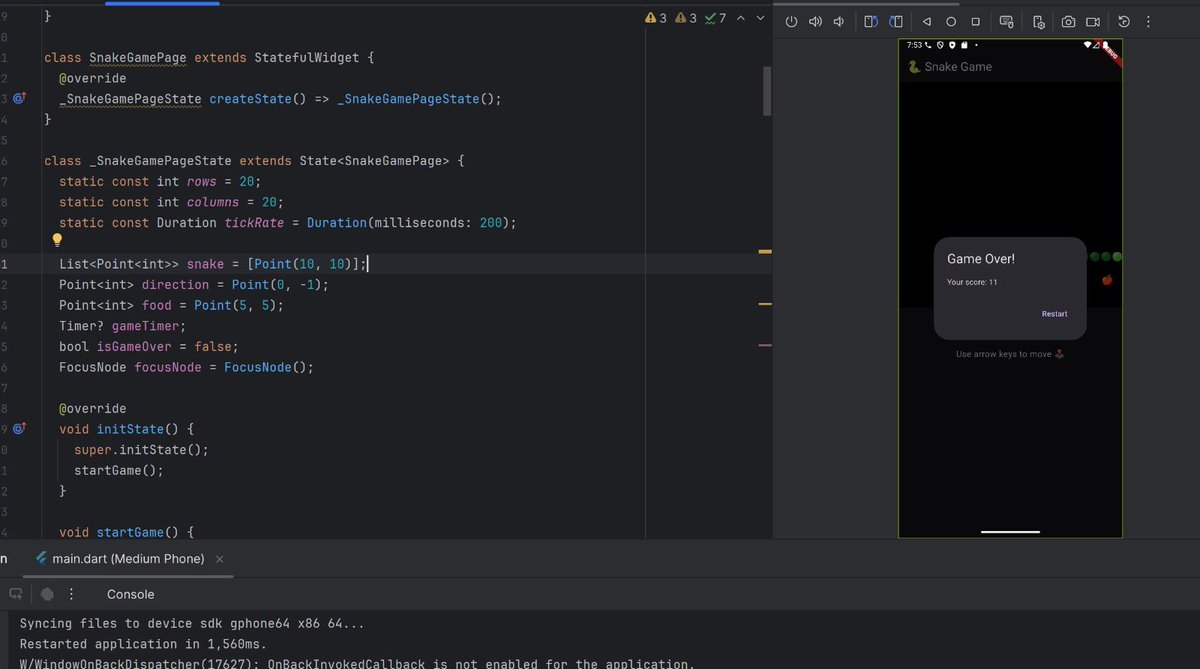Take an emulator screenshot with camera icon
Screen dimensions: 1200x669
pos(1068,22)
